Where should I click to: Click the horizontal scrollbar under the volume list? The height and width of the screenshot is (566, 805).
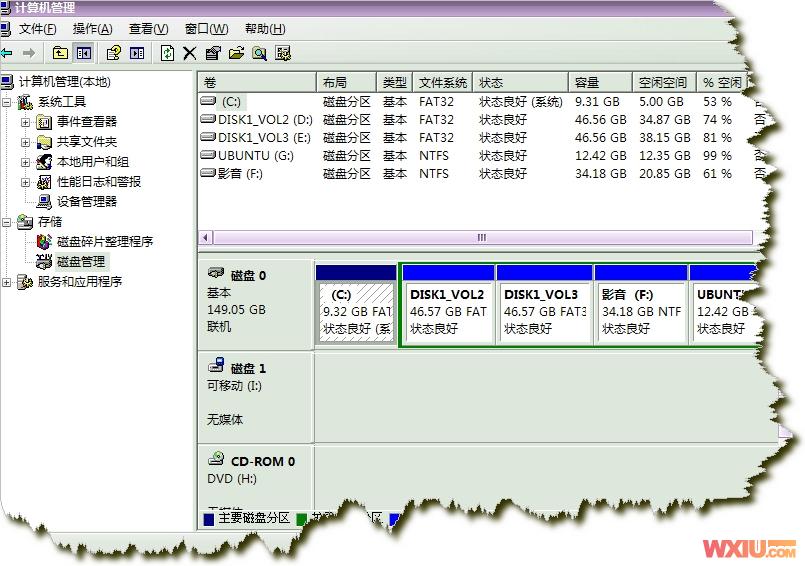point(480,238)
